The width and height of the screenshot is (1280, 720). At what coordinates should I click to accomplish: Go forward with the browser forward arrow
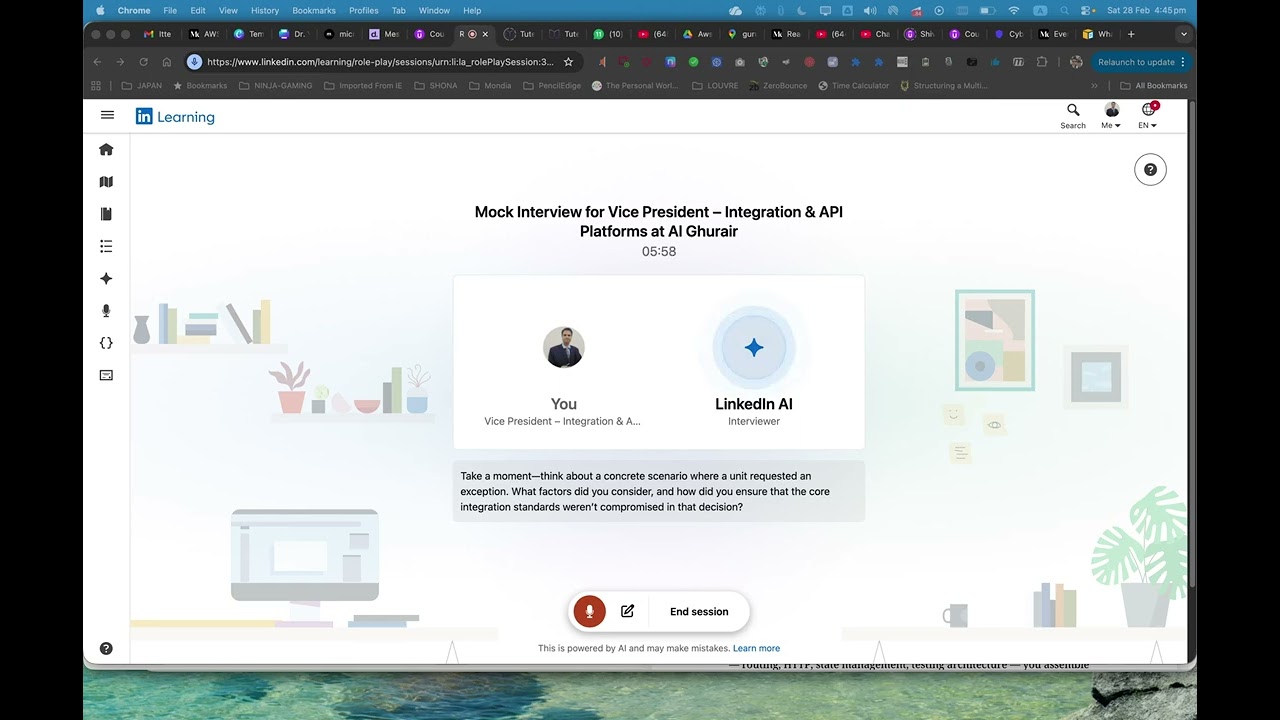[x=120, y=62]
